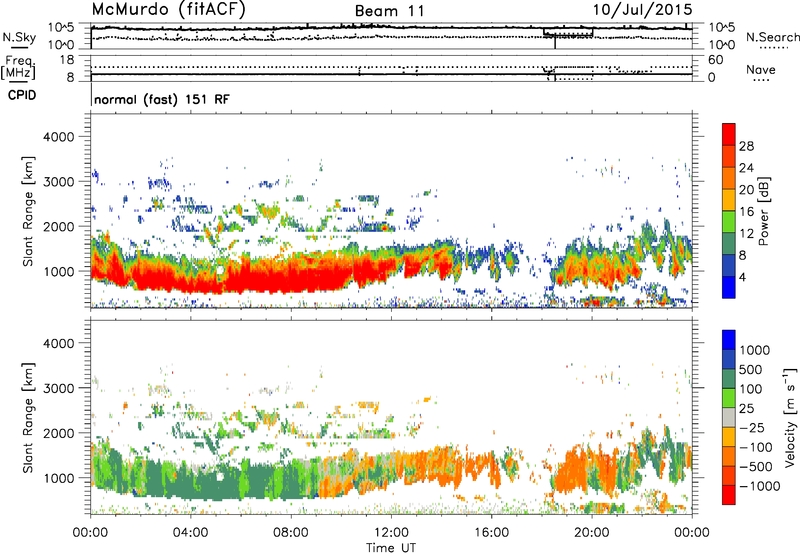The height and width of the screenshot is (554, 800).
Task: Click the '16:00' time axis tick label
Action: point(492,533)
